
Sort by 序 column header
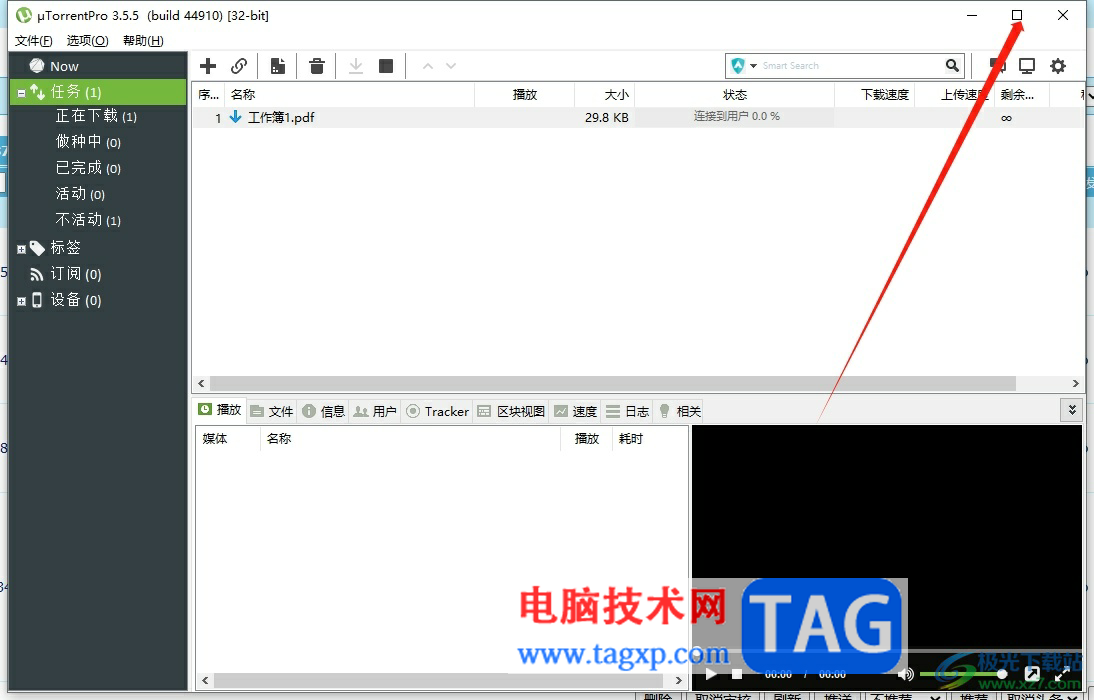point(209,94)
